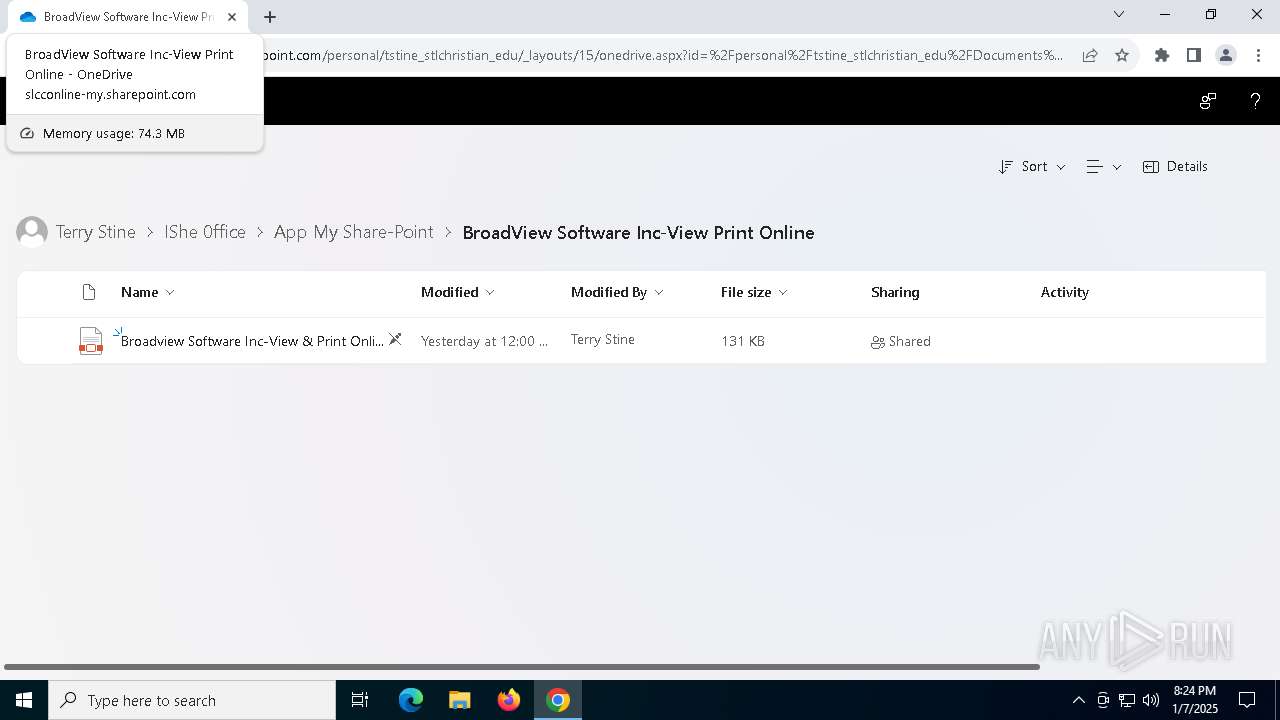Sort by the Name column header

tap(147, 292)
